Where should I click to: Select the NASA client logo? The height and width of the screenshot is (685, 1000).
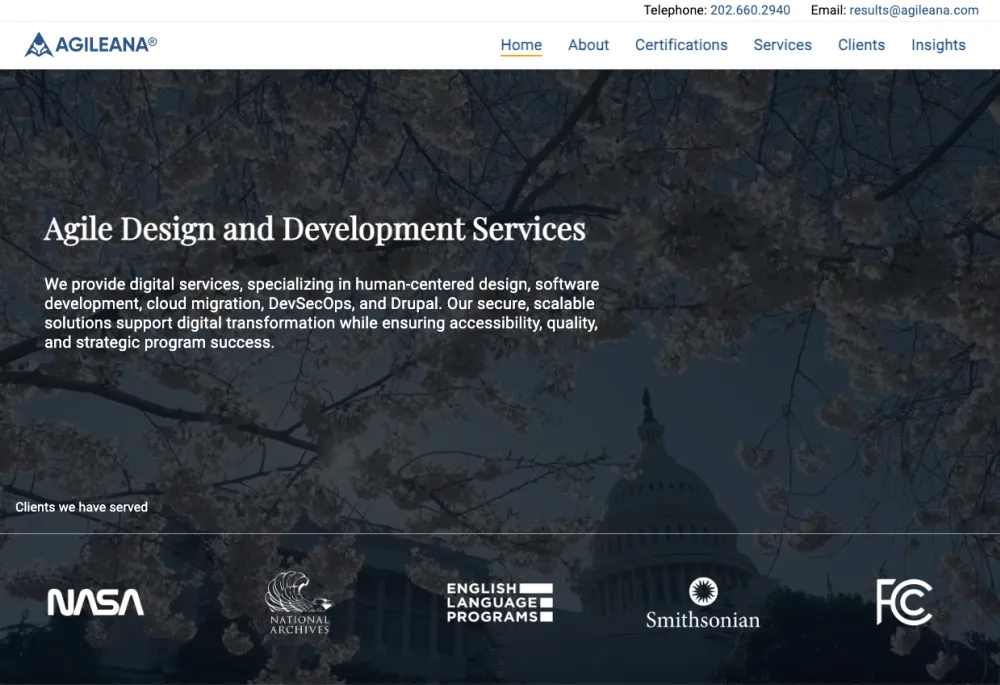click(x=95, y=601)
